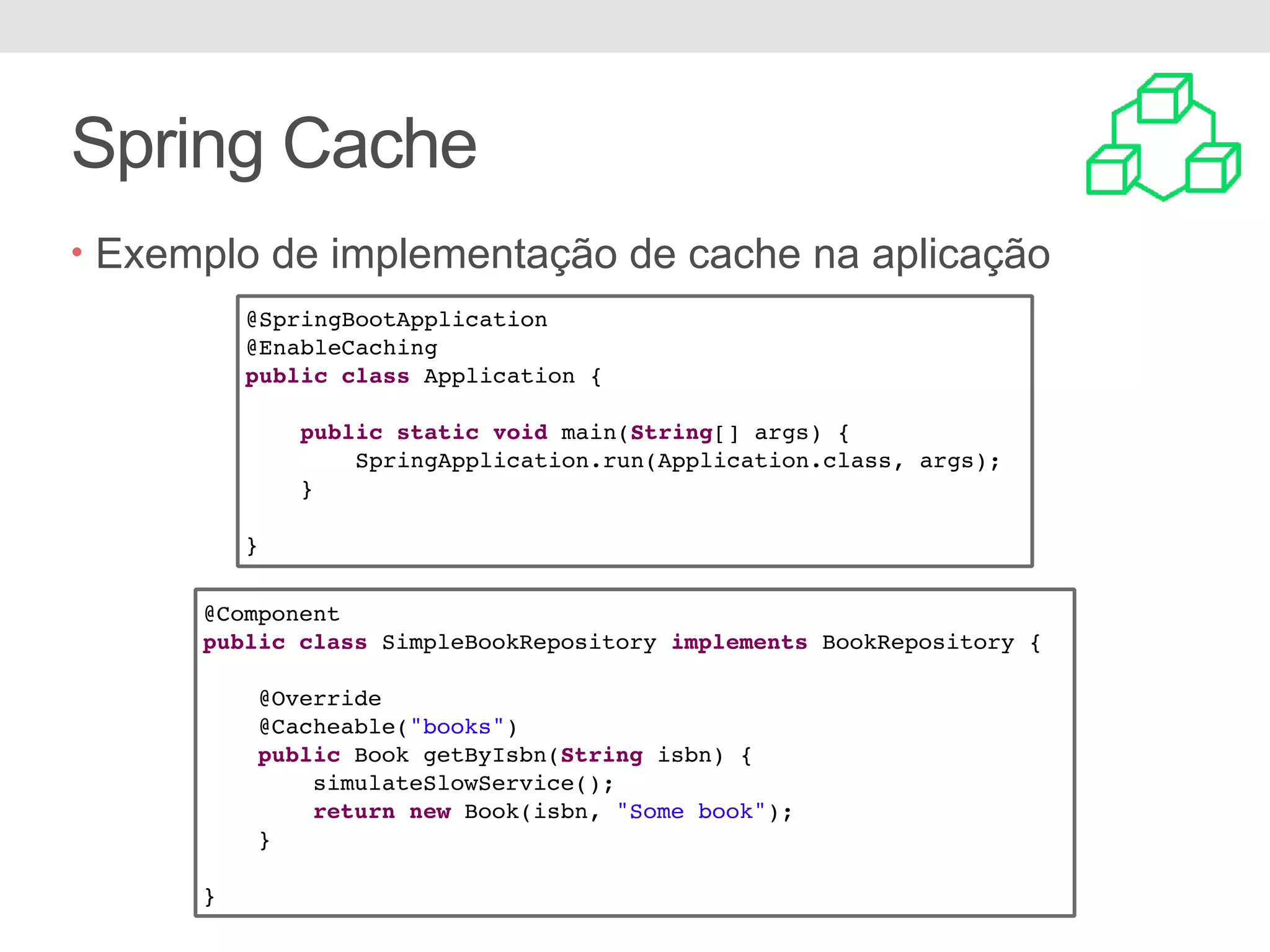The image size is (1270, 952).
Task: Click the 'simulateSlowService();' line
Action: (x=463, y=784)
